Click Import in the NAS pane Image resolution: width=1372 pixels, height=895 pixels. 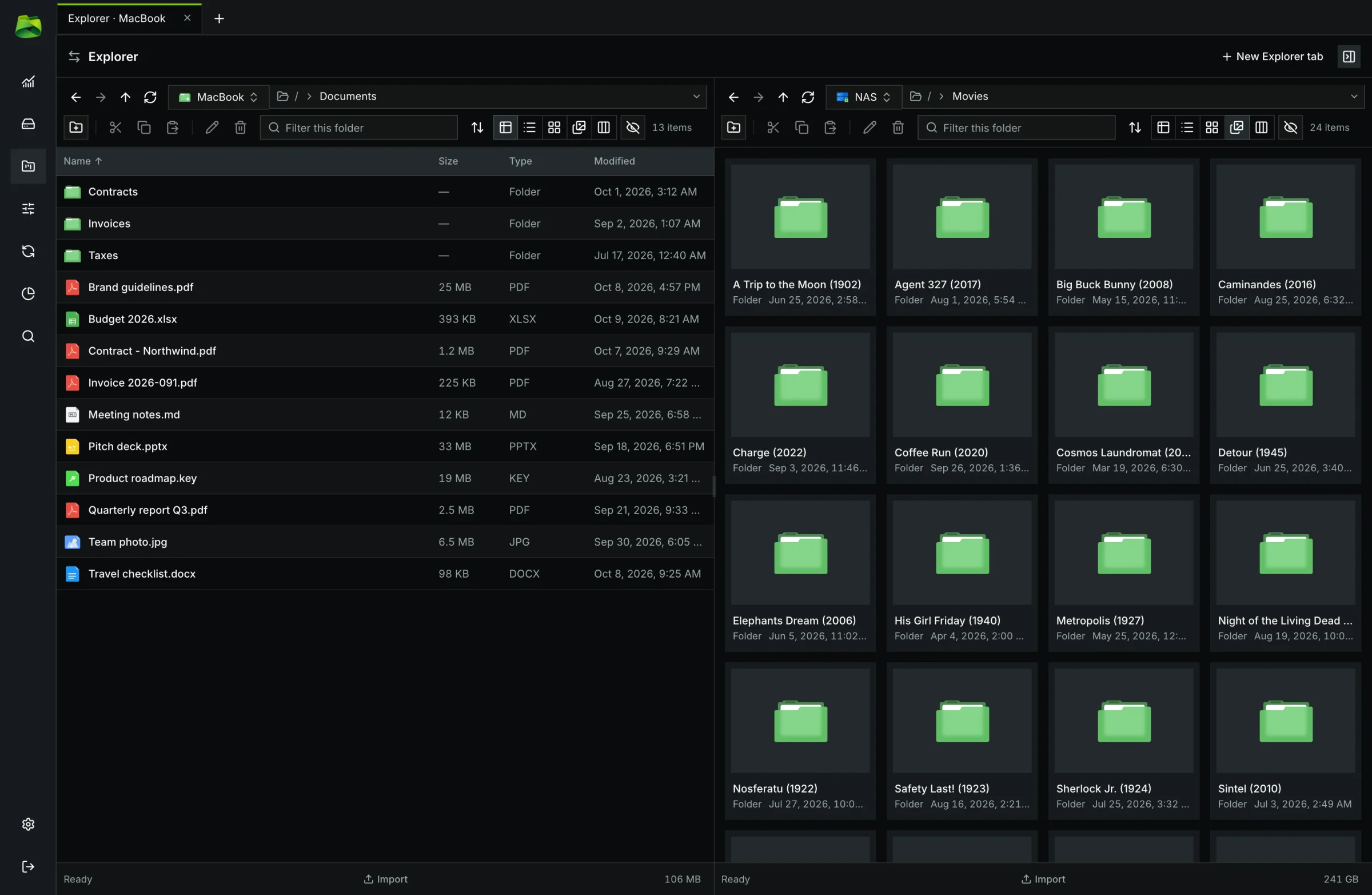click(x=1043, y=878)
